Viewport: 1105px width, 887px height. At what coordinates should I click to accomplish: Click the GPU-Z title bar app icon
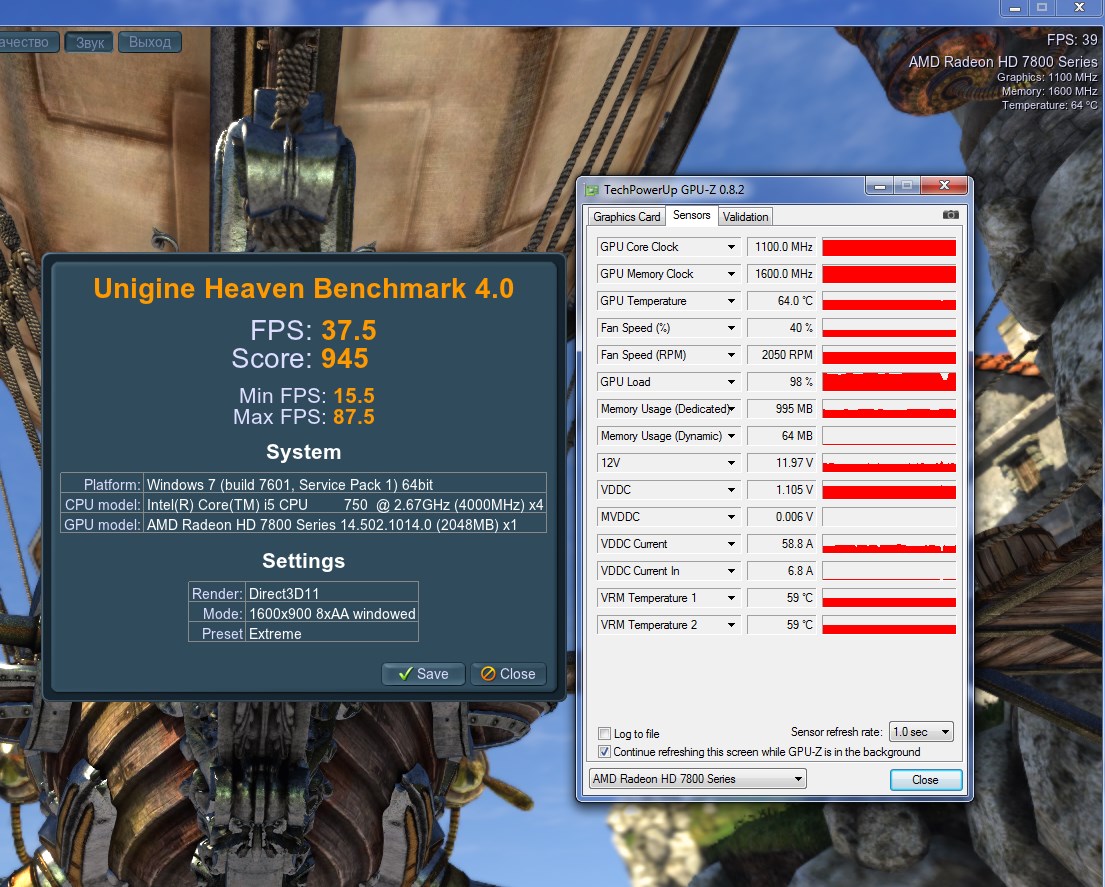point(591,190)
